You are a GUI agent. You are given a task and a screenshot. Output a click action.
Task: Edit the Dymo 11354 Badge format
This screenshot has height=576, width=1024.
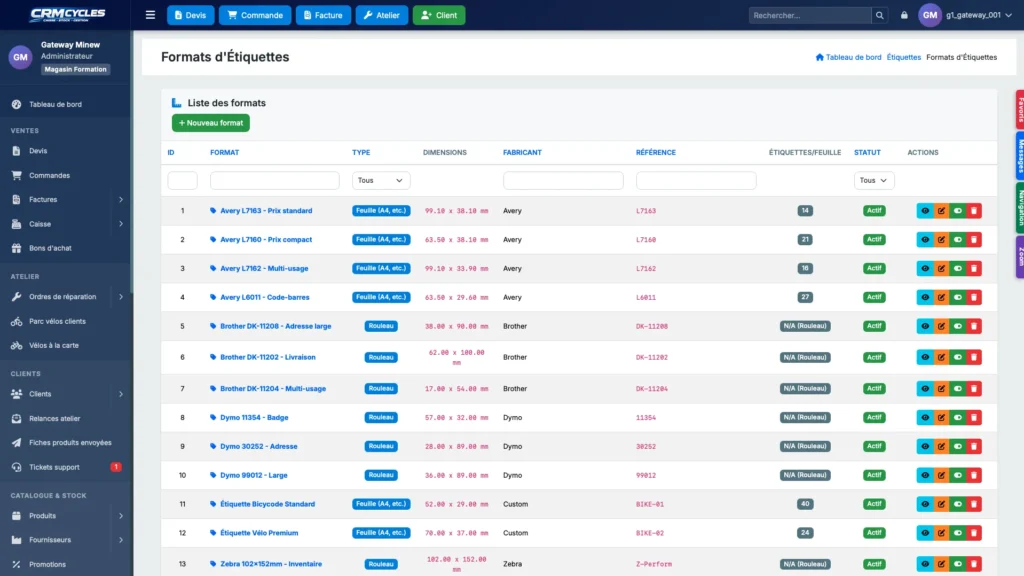(941, 417)
